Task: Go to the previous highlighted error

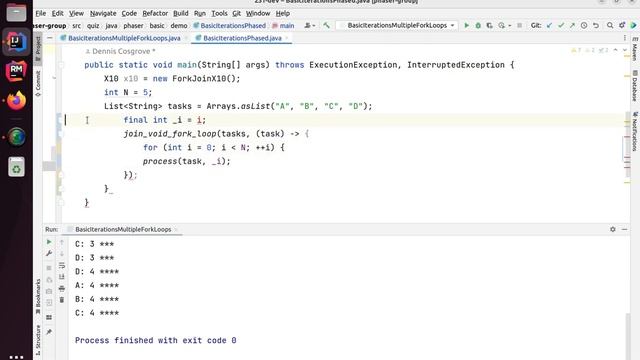Action: click(616, 50)
